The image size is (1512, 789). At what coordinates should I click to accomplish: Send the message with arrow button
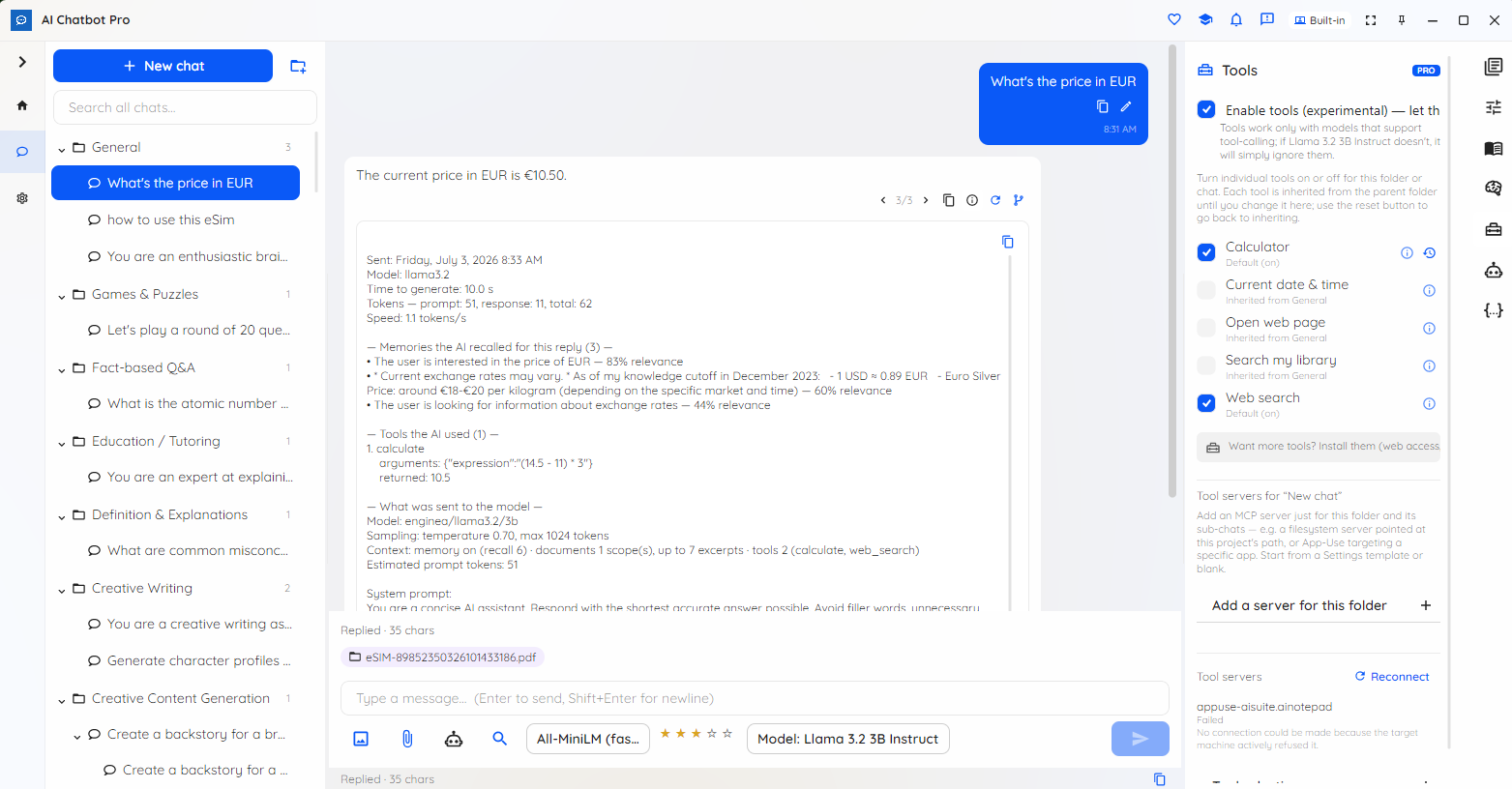pos(1140,739)
